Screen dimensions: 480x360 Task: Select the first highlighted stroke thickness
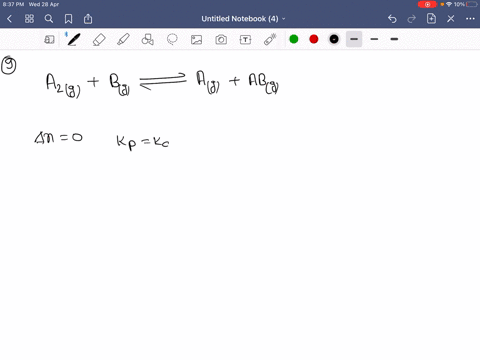click(x=354, y=39)
